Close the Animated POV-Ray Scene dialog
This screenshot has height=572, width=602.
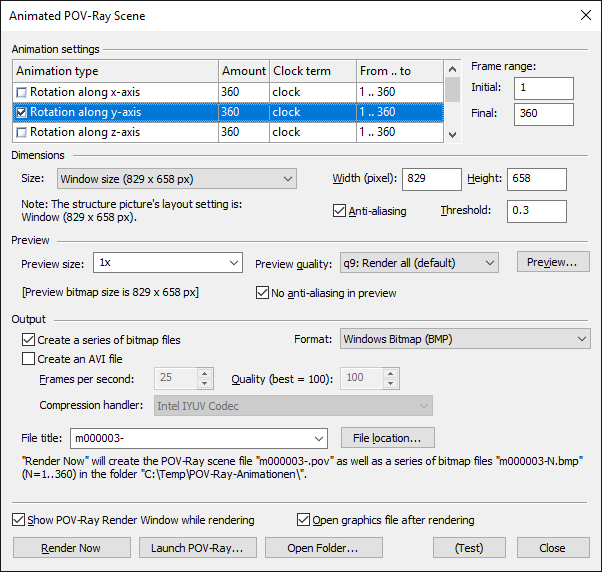click(584, 15)
